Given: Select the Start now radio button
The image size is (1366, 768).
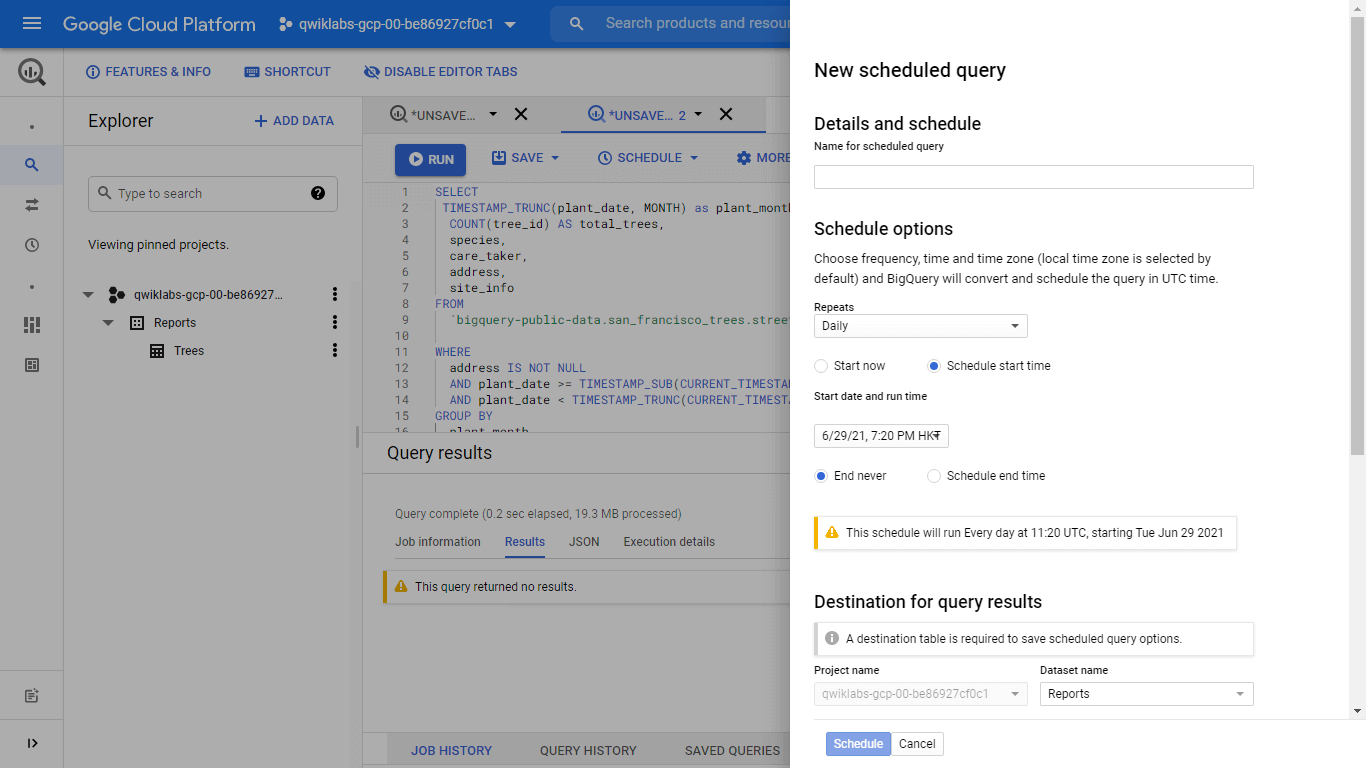Looking at the screenshot, I should click(x=821, y=366).
